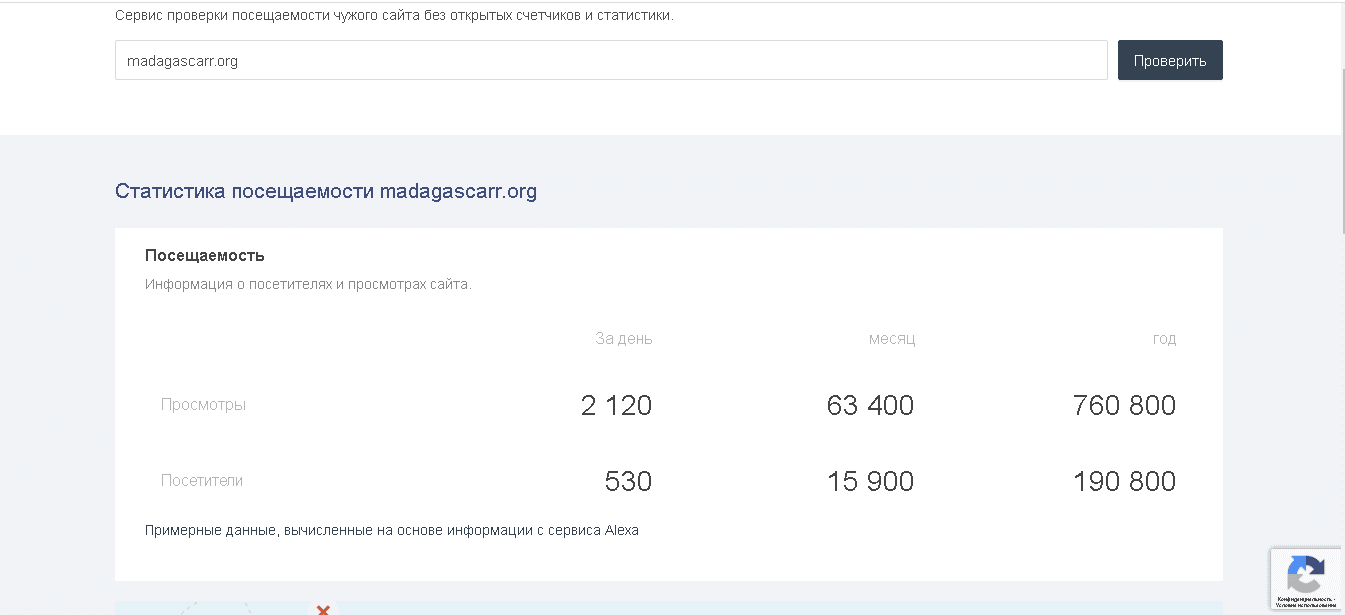Select the месяц column header
The image size is (1345, 615).
[x=891, y=339]
